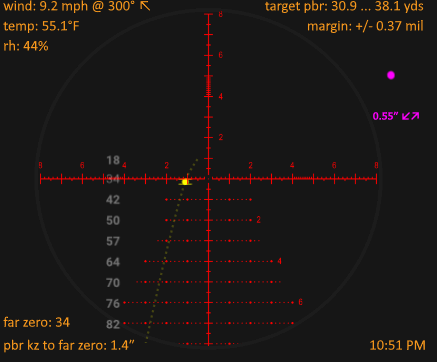Select the 0.55" magenta size label
The height and width of the screenshot is (362, 437).
tap(386, 116)
